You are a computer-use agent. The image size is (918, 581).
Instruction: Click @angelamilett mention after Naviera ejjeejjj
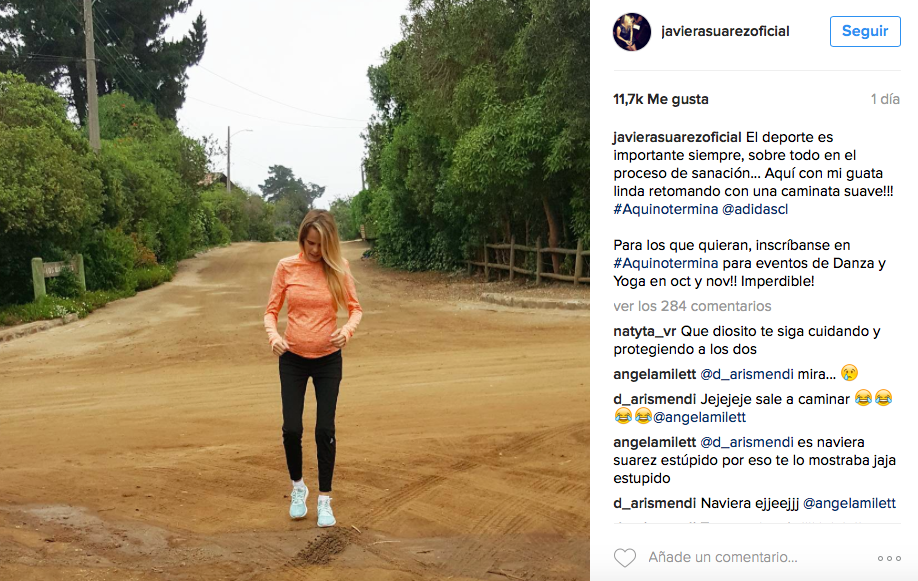point(849,504)
